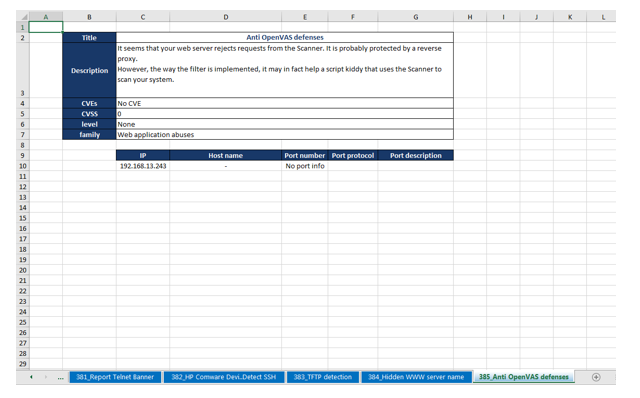Click the 'Port description' header cell

click(x=416, y=155)
